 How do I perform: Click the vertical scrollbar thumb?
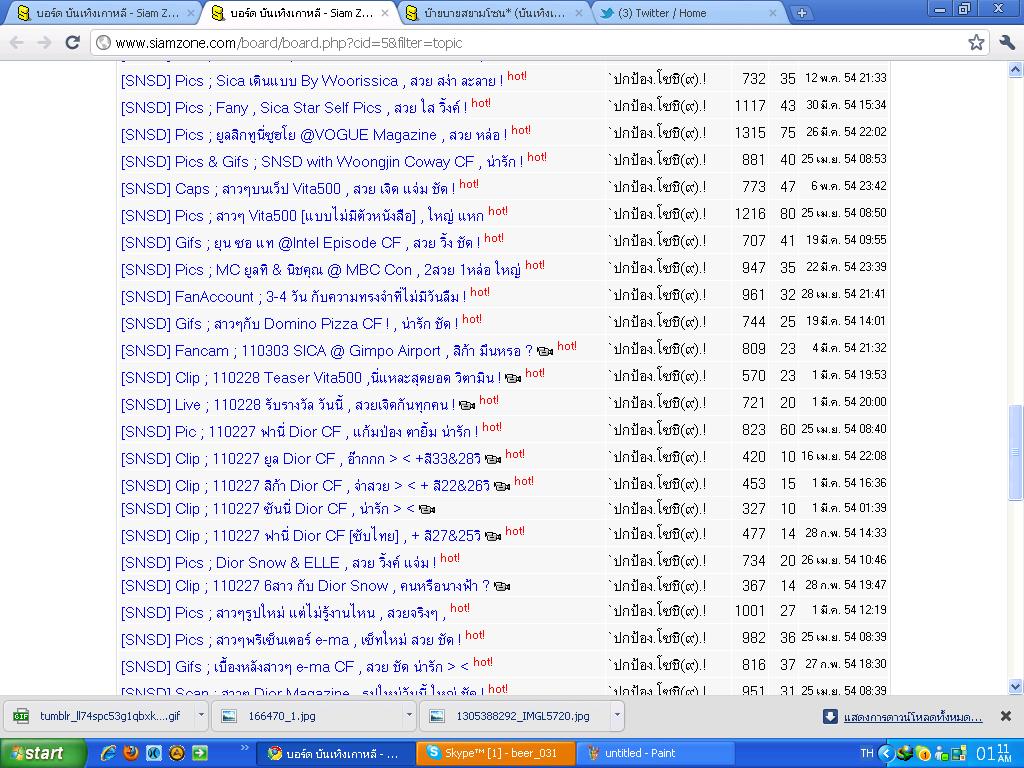pyautogui.click(x=1016, y=453)
